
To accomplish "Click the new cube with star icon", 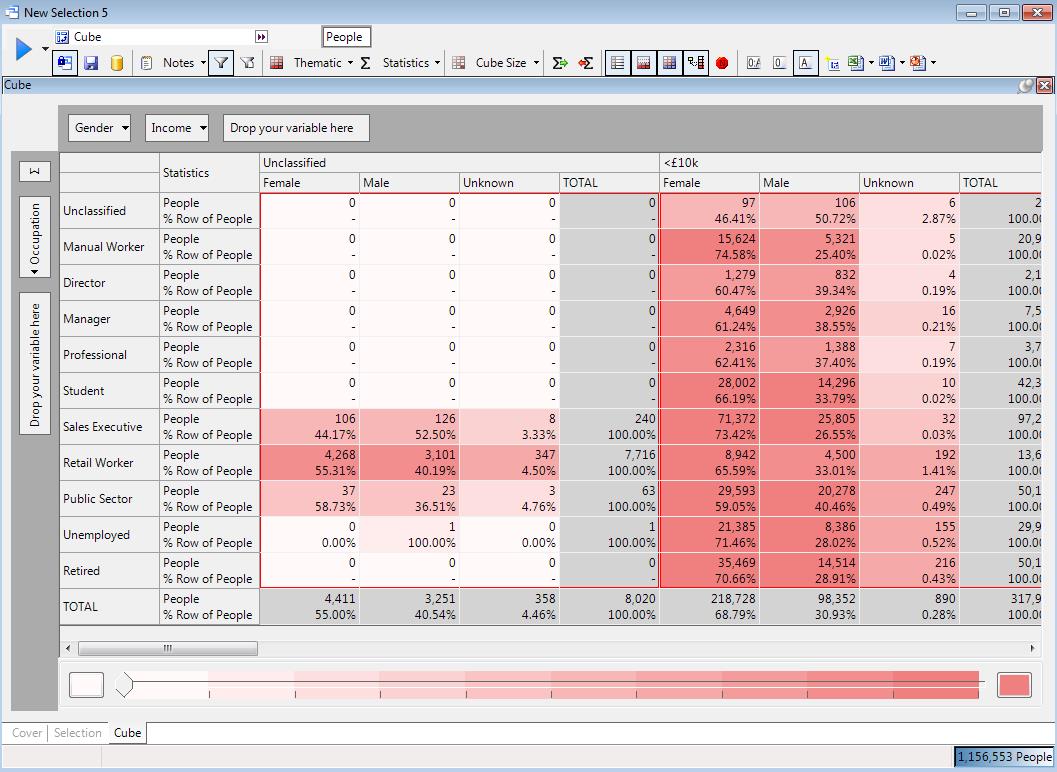I will coord(833,63).
